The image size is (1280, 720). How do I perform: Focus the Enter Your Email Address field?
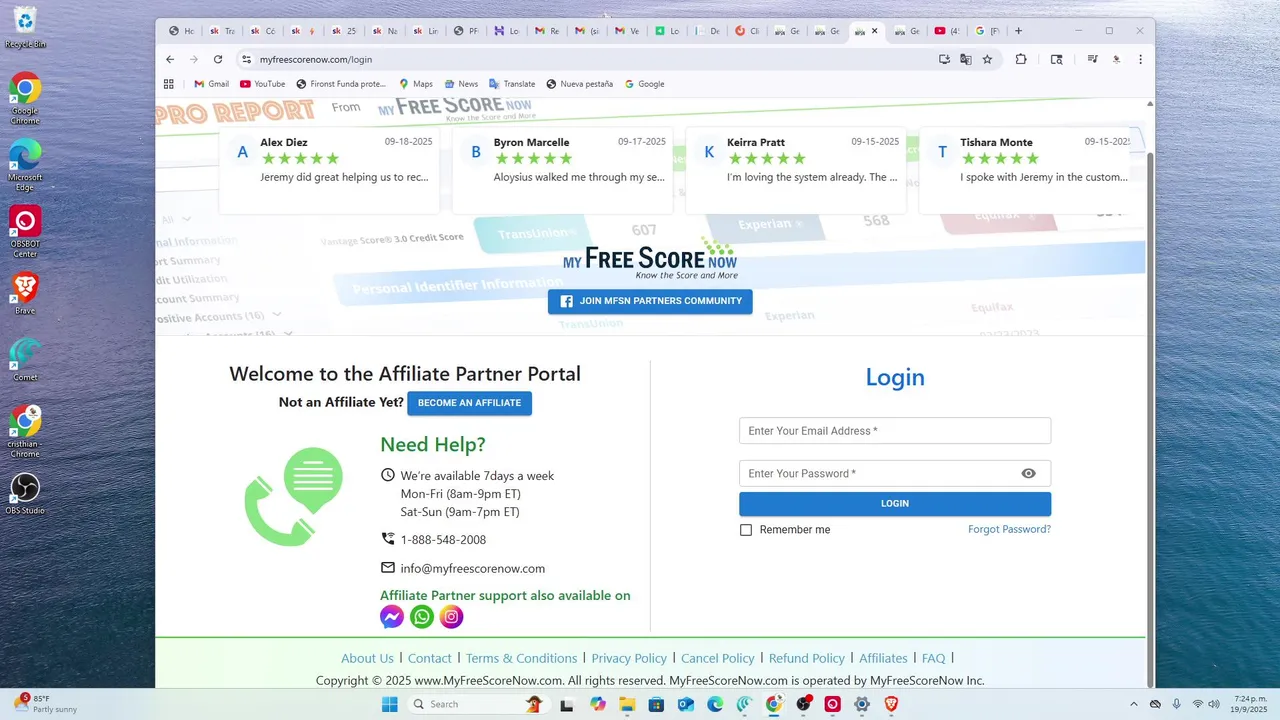click(895, 431)
